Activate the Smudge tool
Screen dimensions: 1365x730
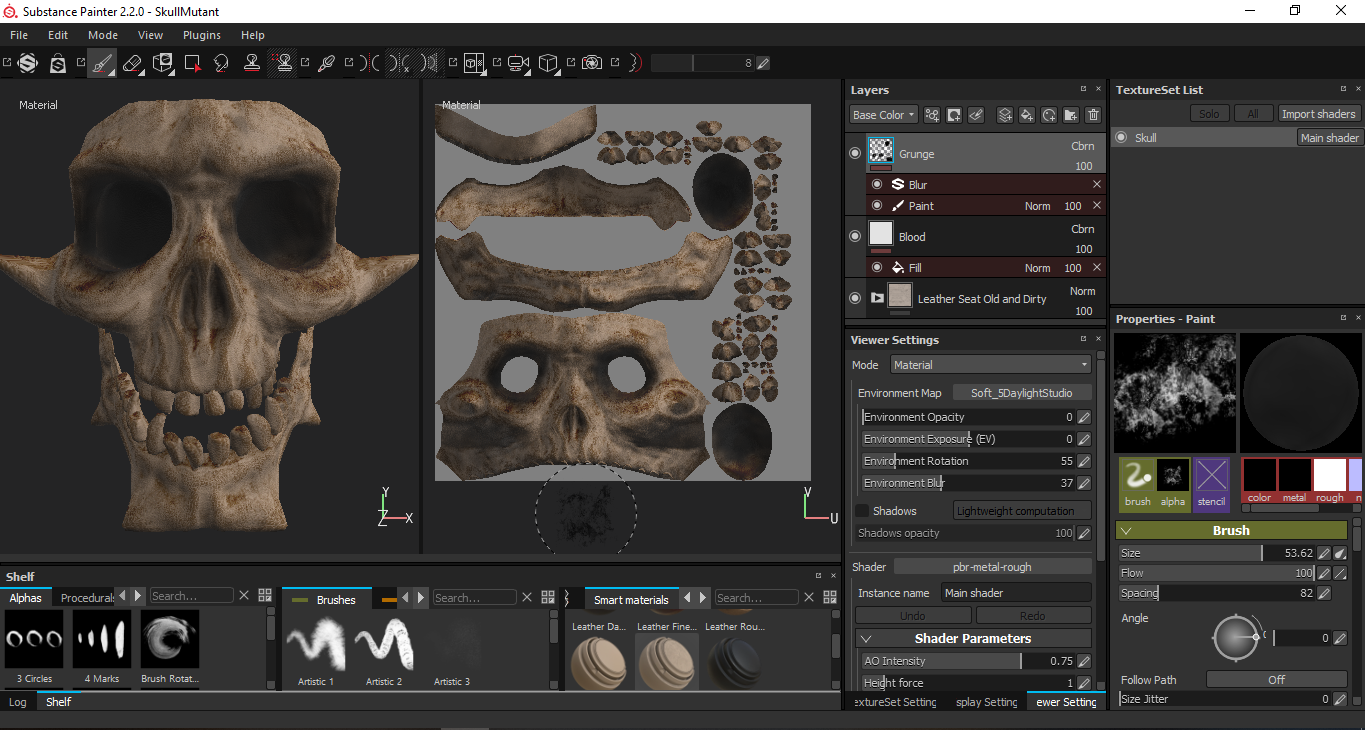coord(221,63)
